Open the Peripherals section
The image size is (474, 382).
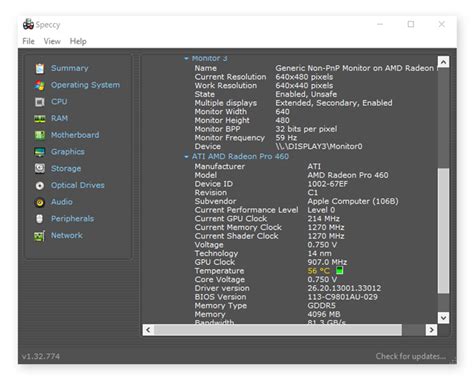(72, 219)
